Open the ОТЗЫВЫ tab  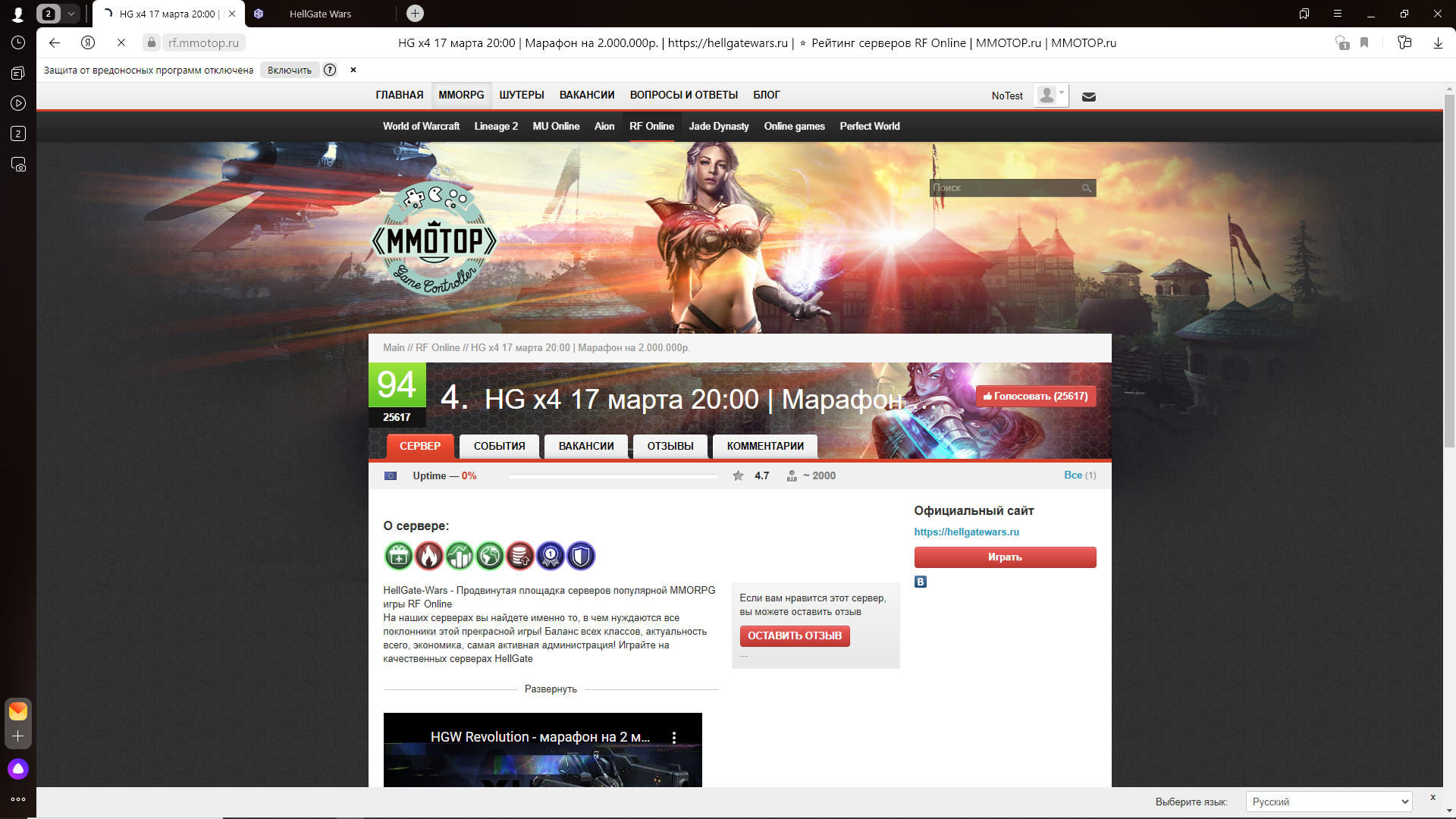pos(670,446)
